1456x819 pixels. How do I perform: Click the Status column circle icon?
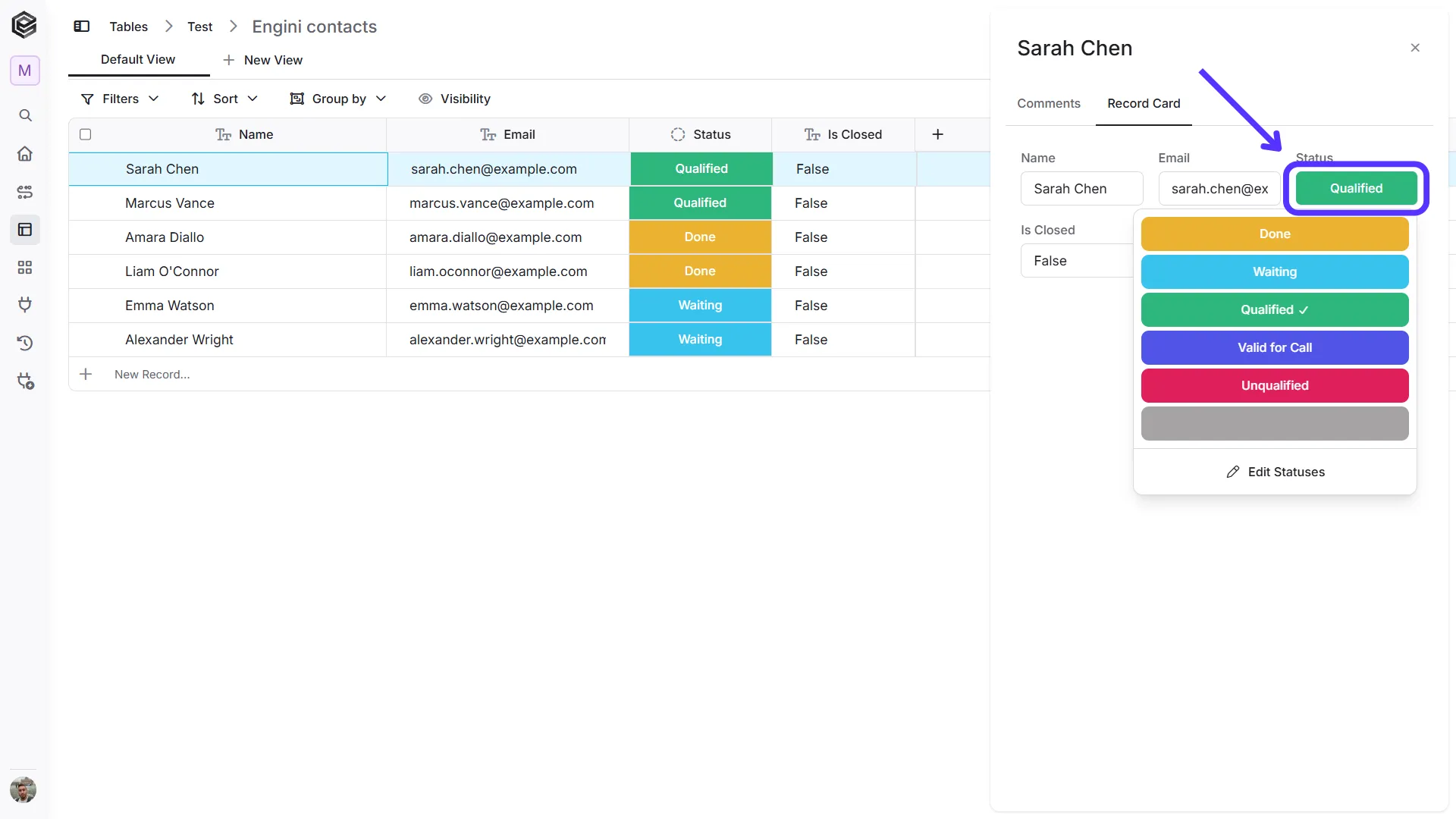[x=678, y=134]
